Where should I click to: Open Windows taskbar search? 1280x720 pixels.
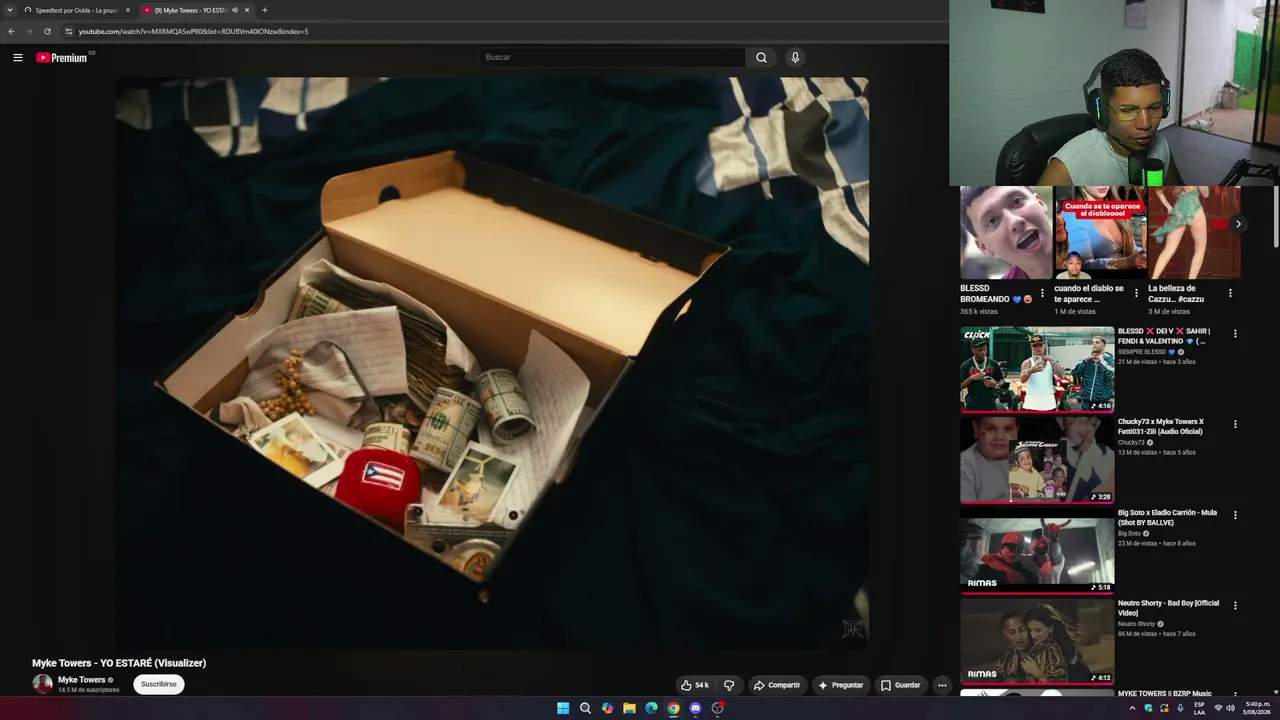coord(585,708)
